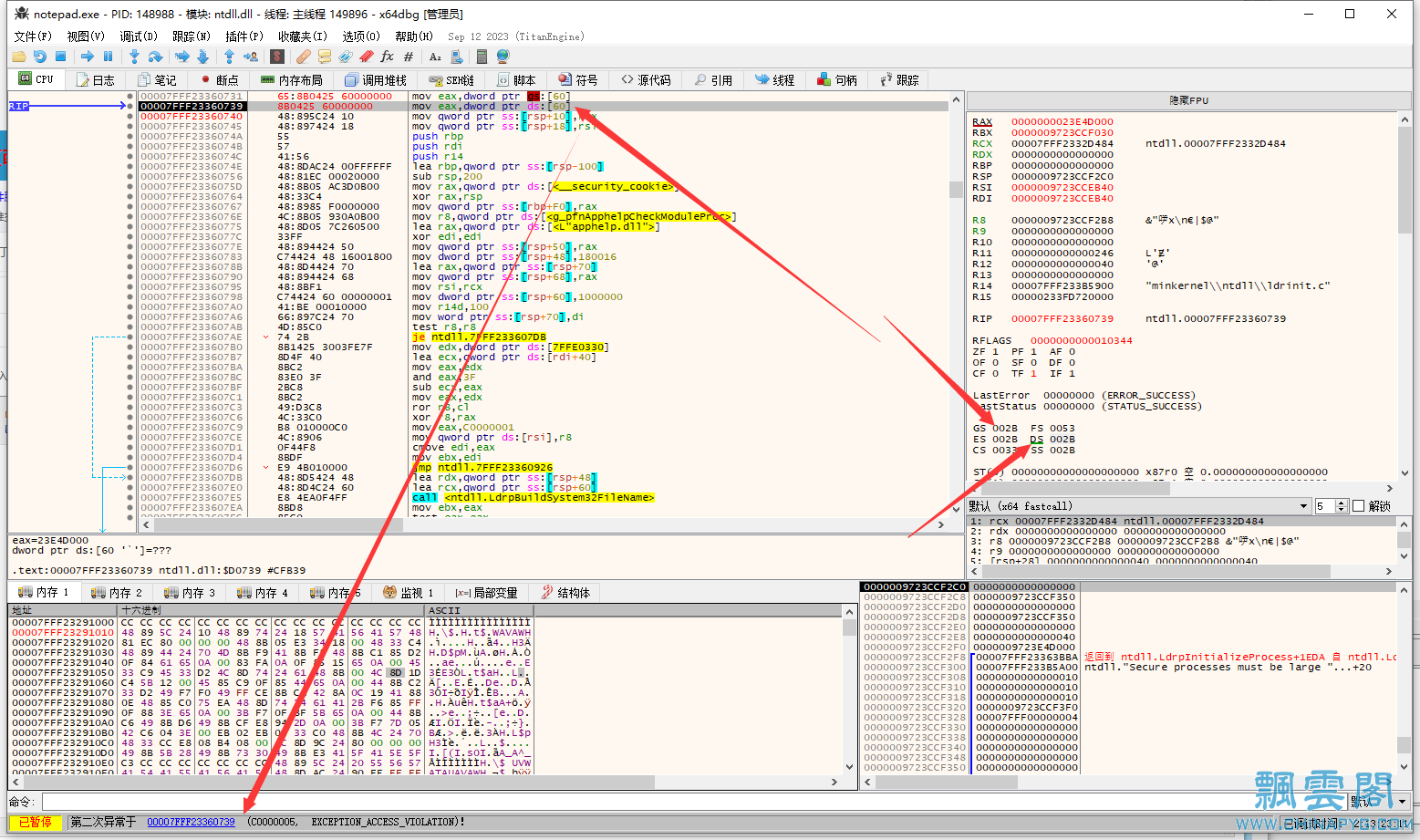Open the 源代码 (Source) tab
This screenshot has height=840, width=1420.
pyautogui.click(x=646, y=80)
